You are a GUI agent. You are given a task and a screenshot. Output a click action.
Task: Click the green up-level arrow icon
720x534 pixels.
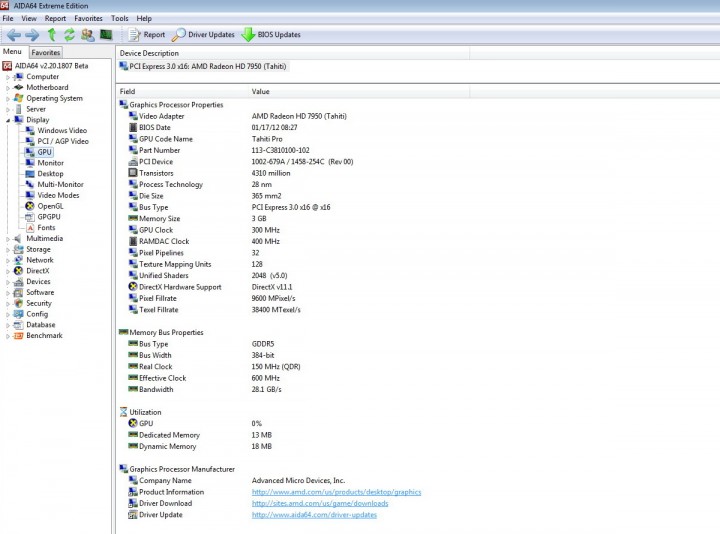[51, 34]
